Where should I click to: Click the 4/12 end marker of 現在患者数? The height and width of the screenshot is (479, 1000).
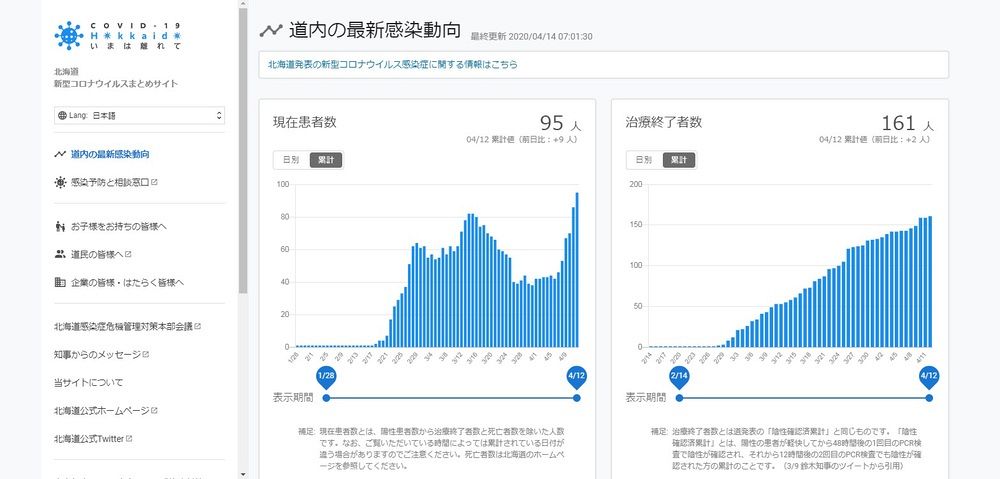[577, 376]
